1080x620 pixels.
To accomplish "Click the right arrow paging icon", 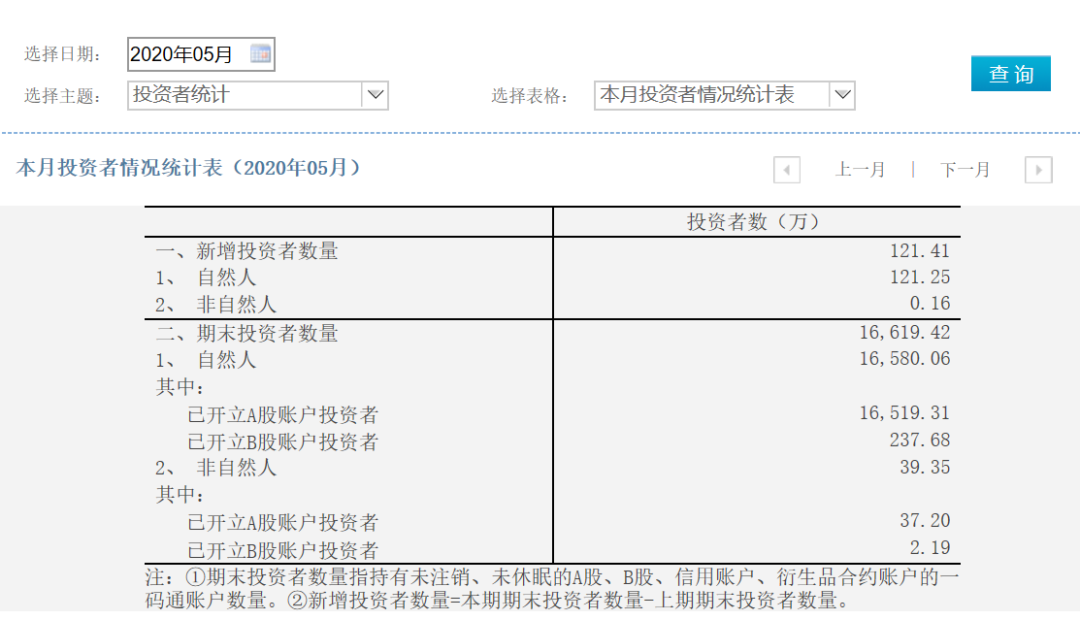I will coord(1038,169).
